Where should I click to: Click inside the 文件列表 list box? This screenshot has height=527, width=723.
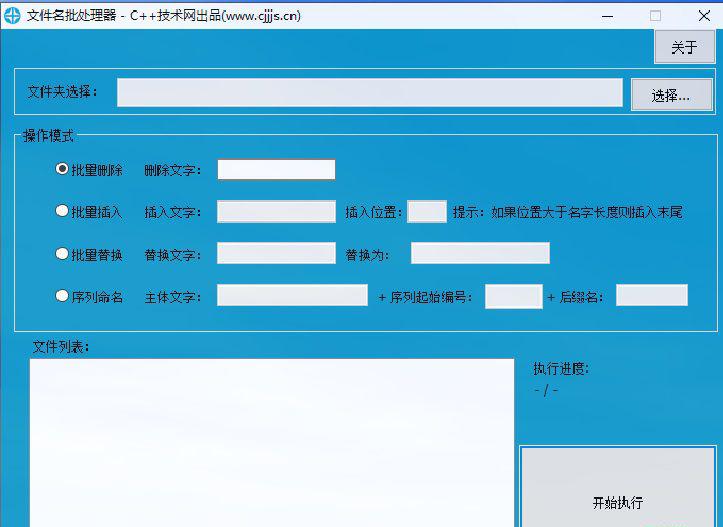click(272, 443)
